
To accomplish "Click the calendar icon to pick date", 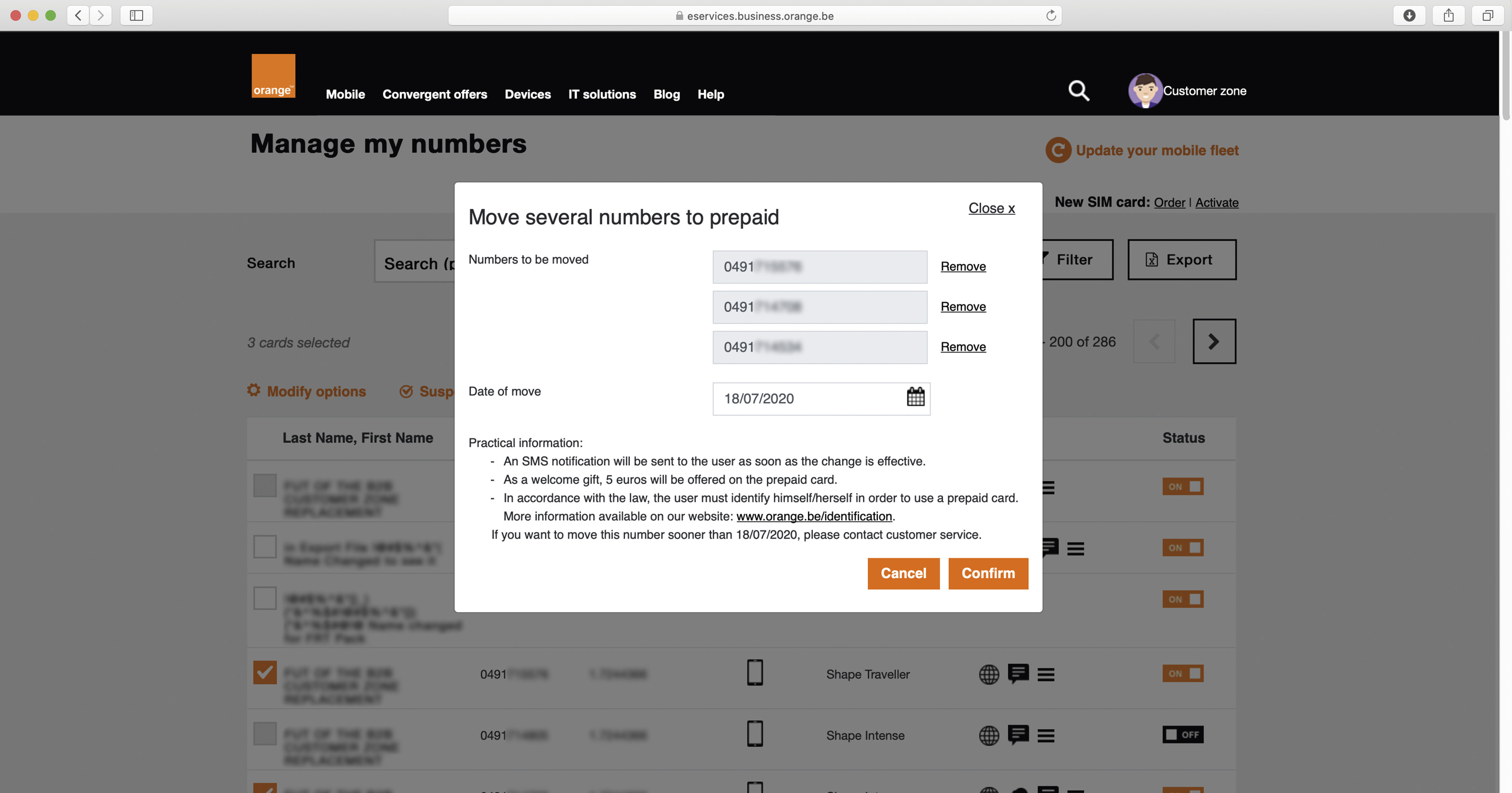I will pos(915,397).
